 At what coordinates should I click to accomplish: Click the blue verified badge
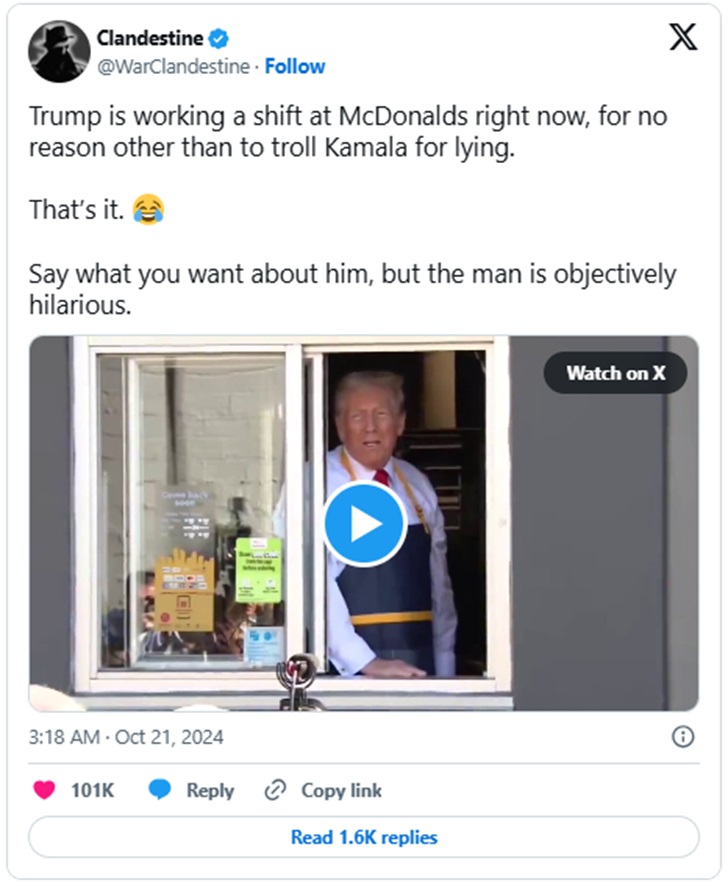[x=220, y=39]
